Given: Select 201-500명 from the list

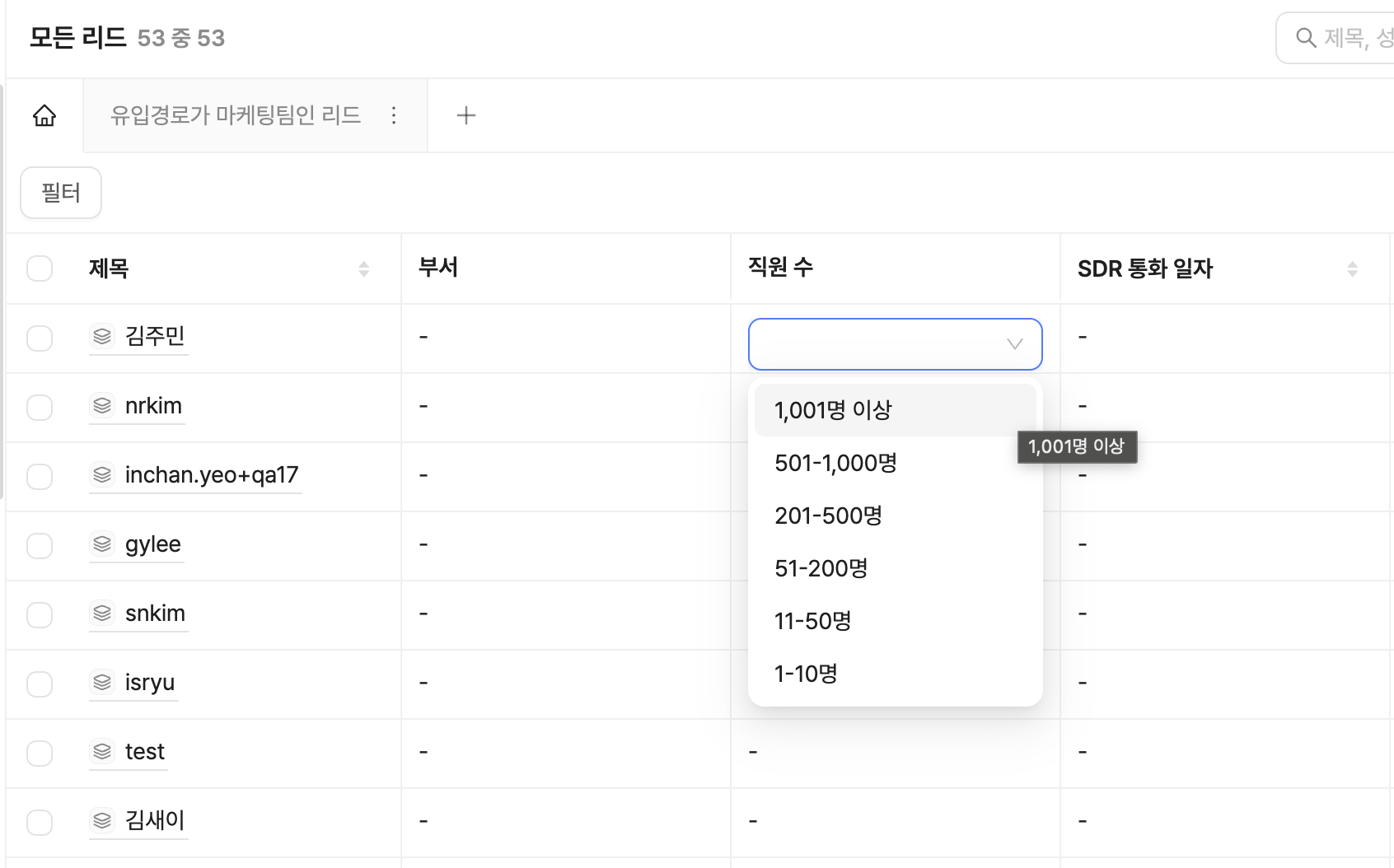Looking at the screenshot, I should (x=896, y=516).
